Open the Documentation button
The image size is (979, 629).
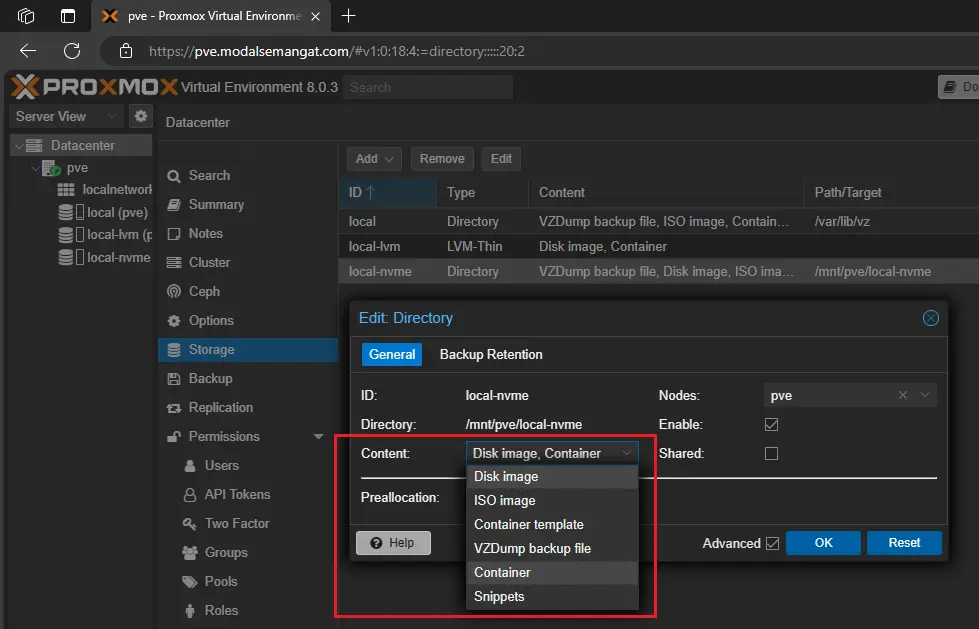959,87
